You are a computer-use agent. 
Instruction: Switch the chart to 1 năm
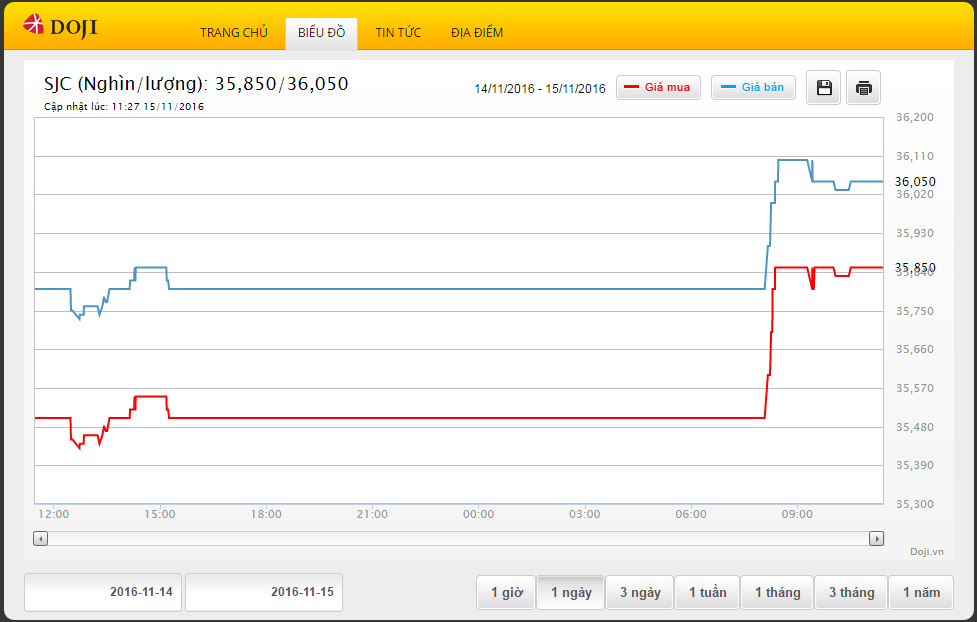pos(922,592)
